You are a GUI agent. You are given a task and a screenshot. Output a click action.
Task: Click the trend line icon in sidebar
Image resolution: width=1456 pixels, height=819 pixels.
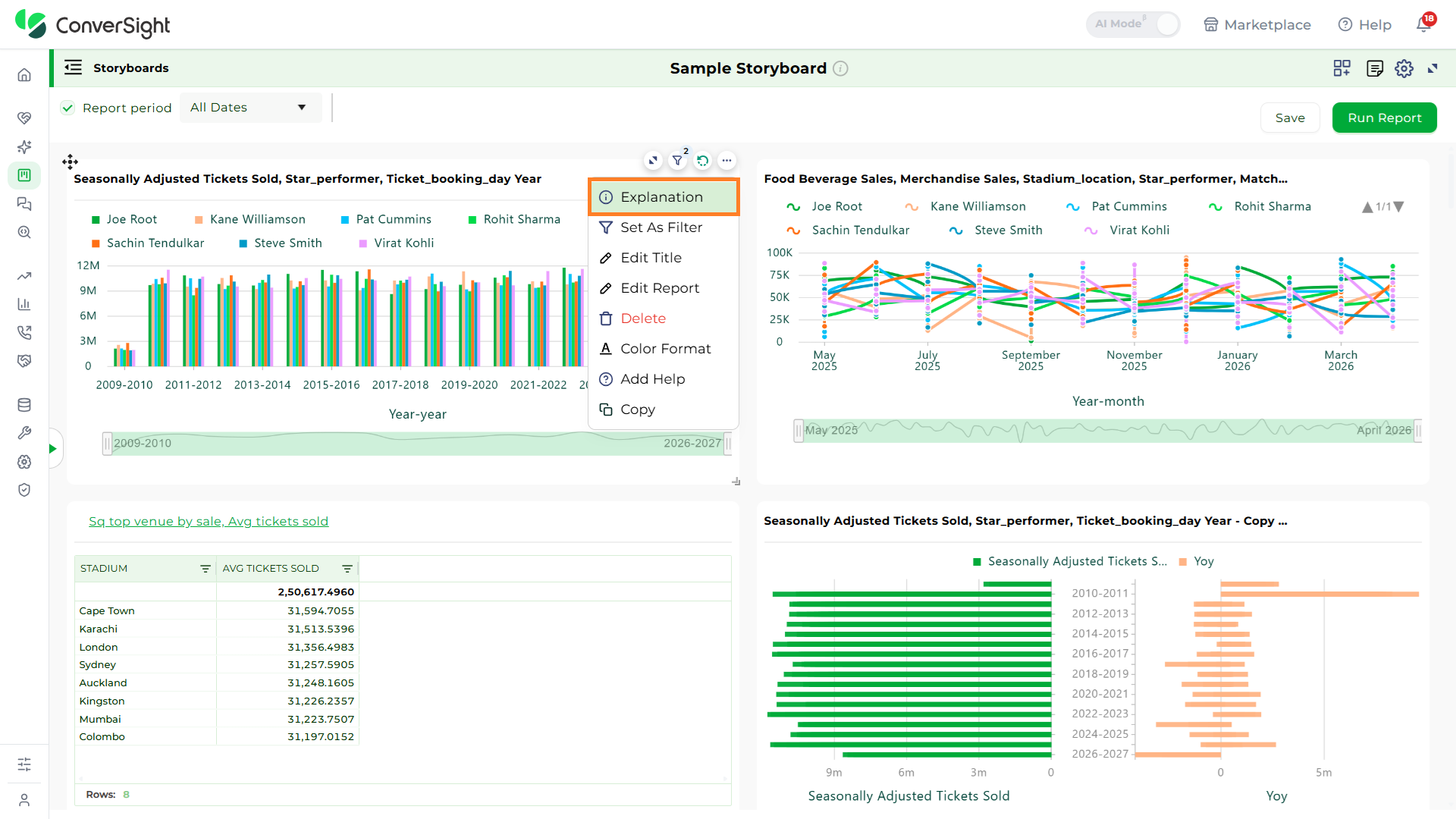(x=24, y=276)
